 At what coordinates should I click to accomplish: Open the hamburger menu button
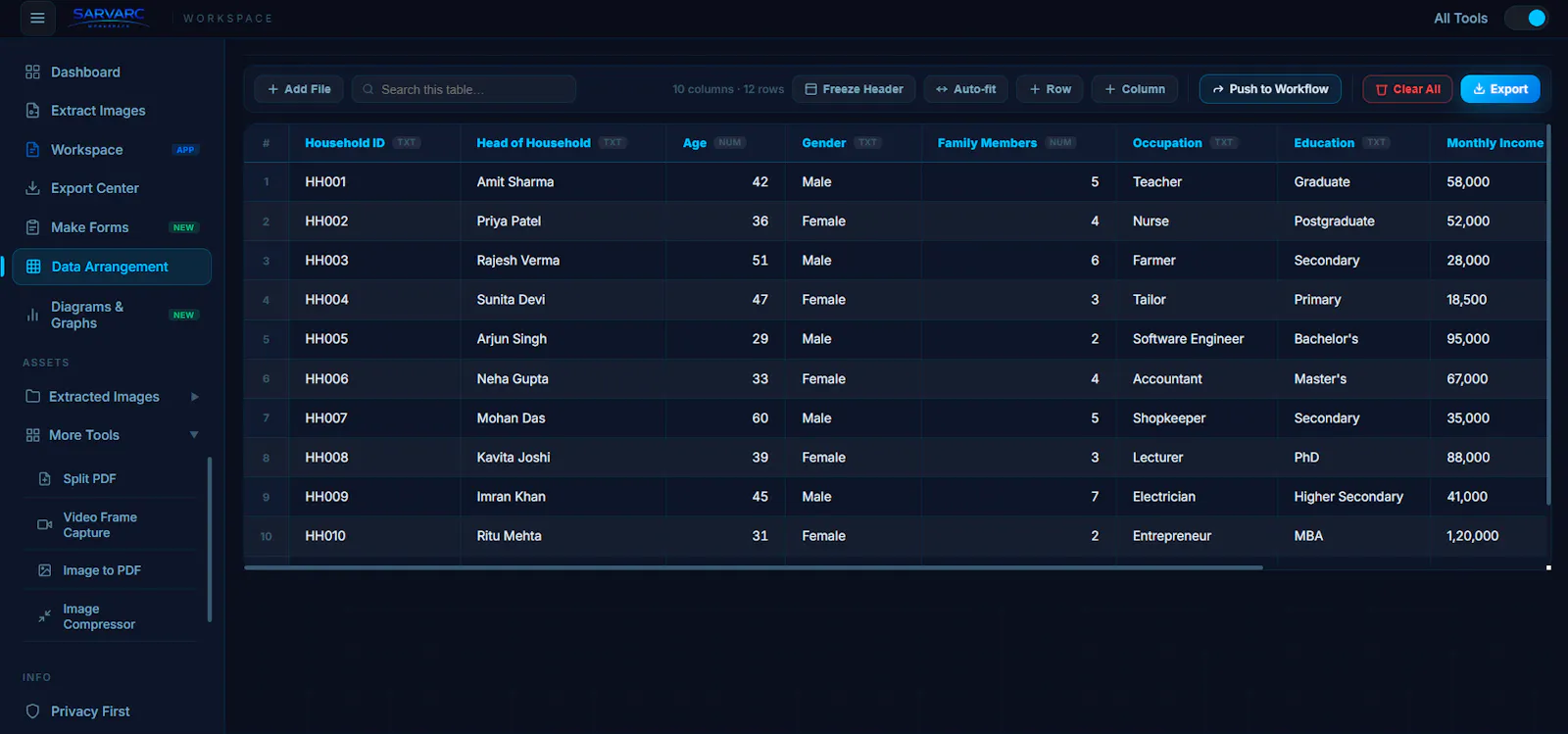pyautogui.click(x=37, y=18)
